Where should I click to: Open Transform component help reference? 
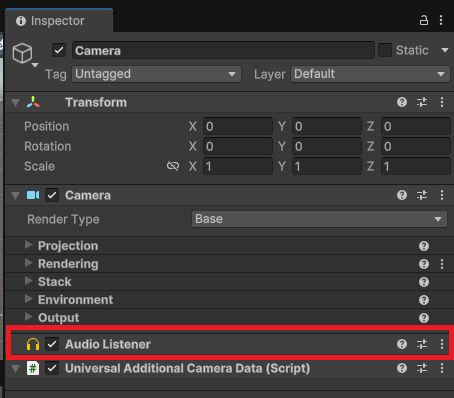coord(402,102)
